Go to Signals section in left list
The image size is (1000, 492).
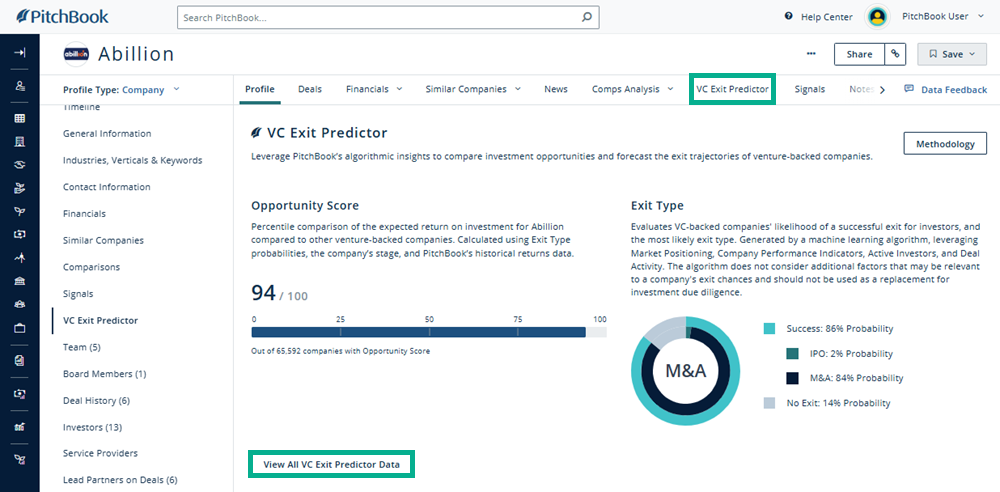(x=78, y=294)
